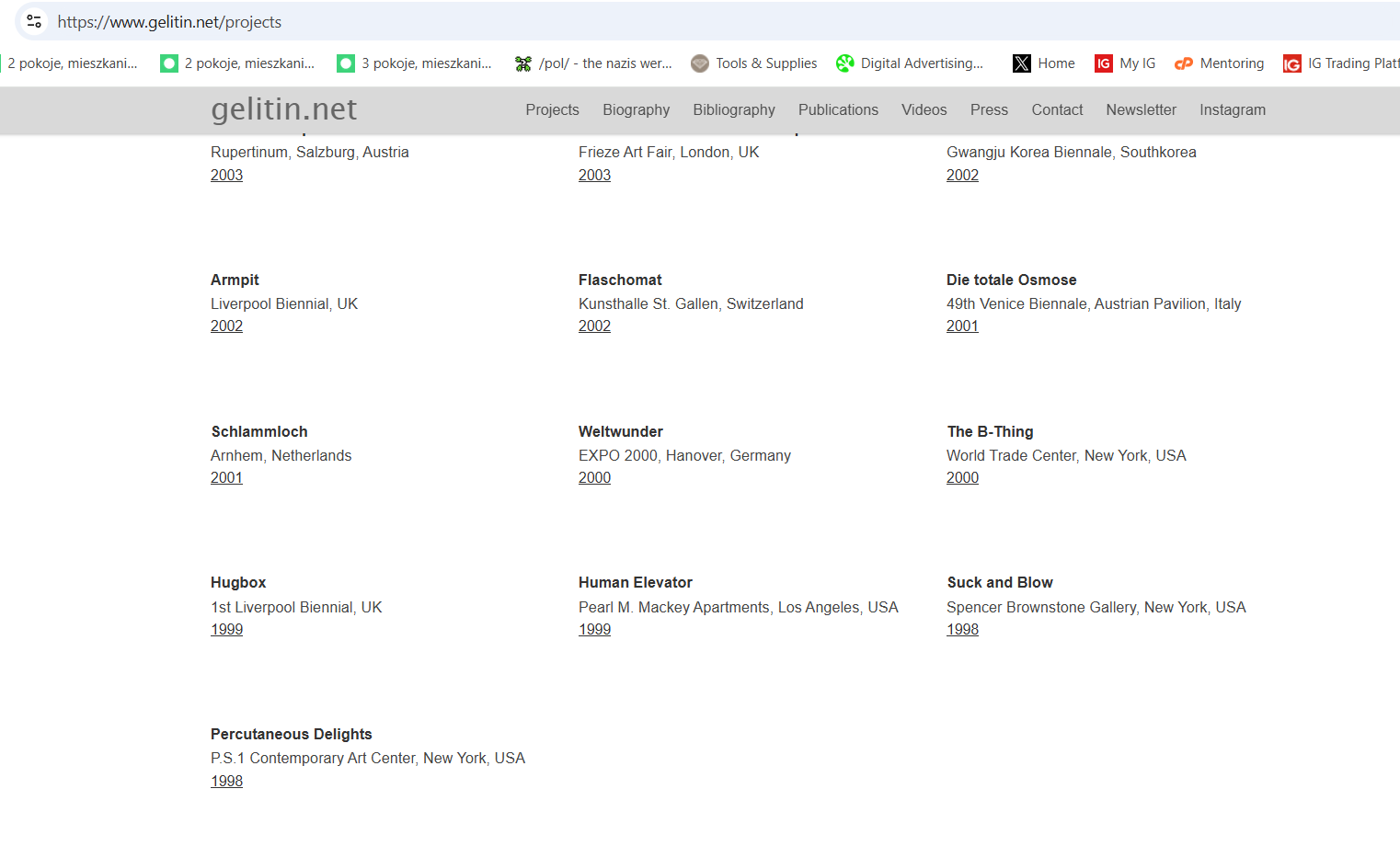Screen dimensions: 1400x846
Task: Open the Die totale Osmose project
Action: coord(1011,280)
